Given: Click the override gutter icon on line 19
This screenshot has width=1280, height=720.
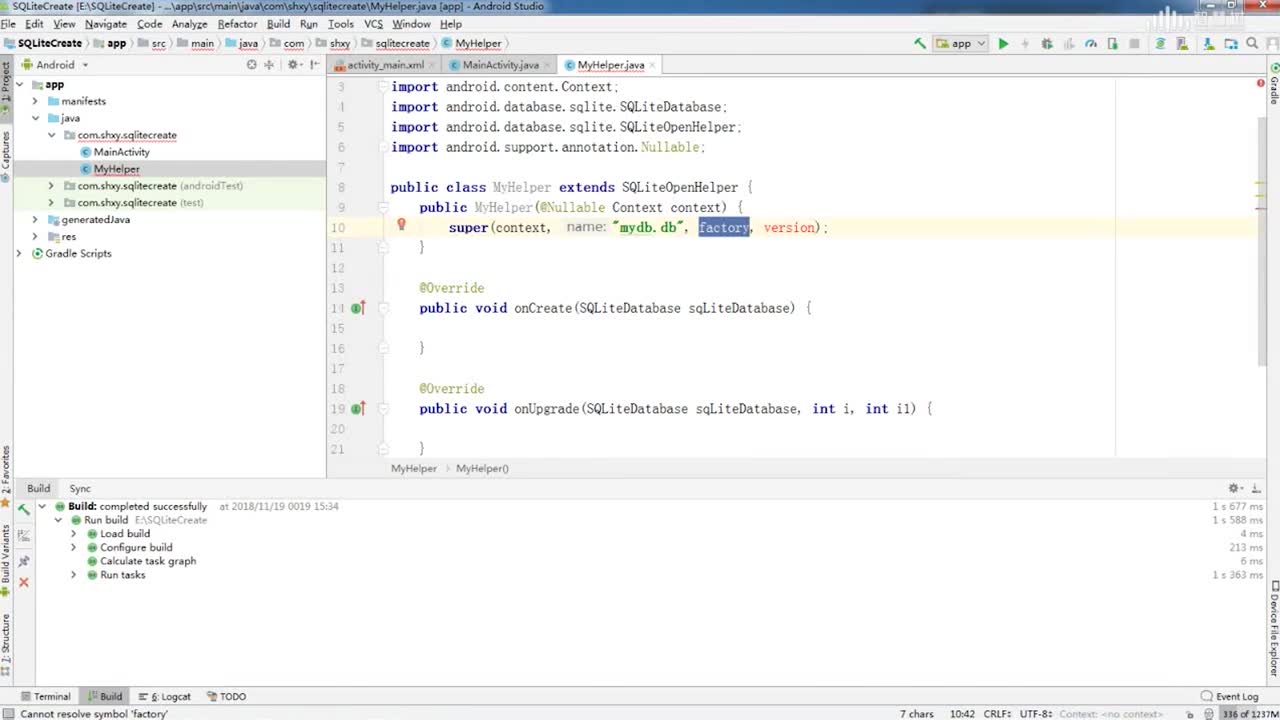Looking at the screenshot, I should tap(358, 408).
